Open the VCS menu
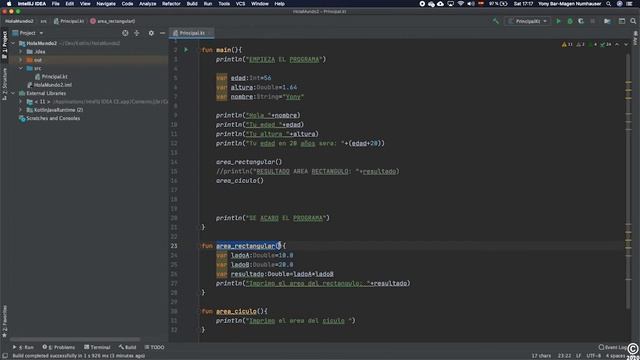This screenshot has width=640, height=360. pos(240,4)
